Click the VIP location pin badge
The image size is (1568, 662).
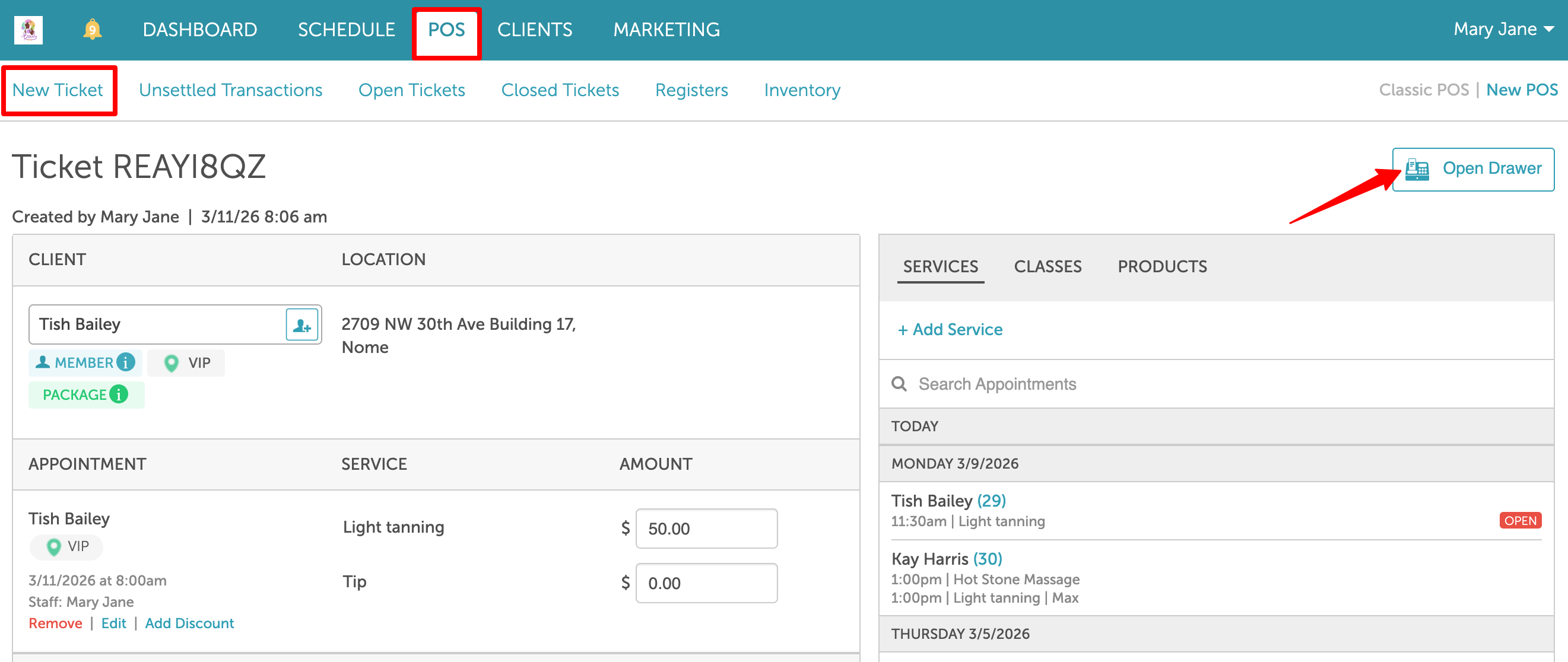(x=186, y=363)
